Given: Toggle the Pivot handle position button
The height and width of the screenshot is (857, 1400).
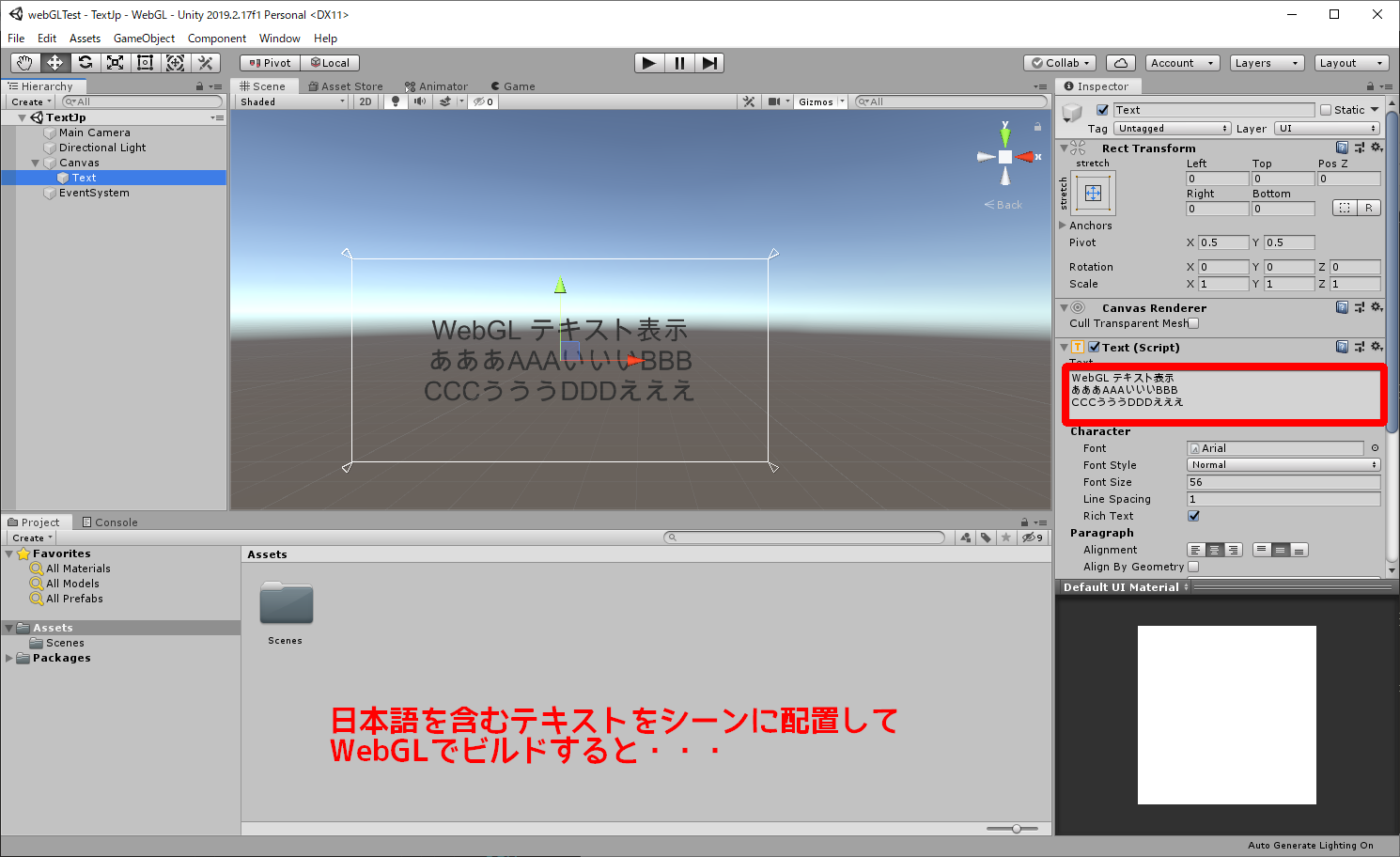Looking at the screenshot, I should (x=270, y=63).
